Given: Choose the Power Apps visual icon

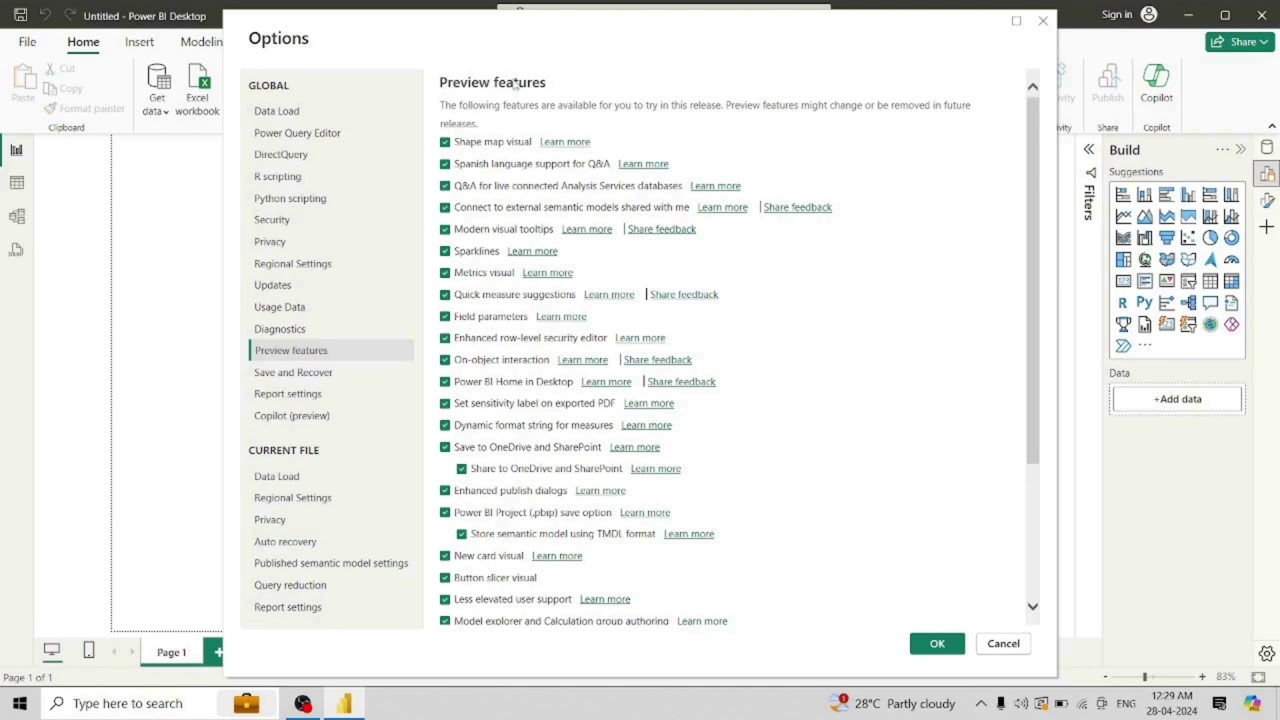Looking at the screenshot, I should coord(1231,324).
